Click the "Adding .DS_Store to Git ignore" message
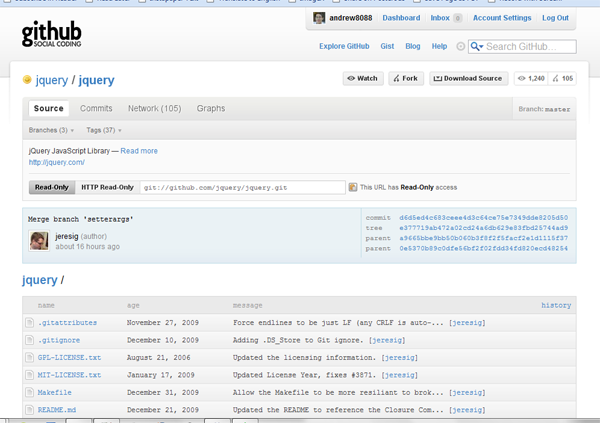600x423 pixels. (x=298, y=340)
